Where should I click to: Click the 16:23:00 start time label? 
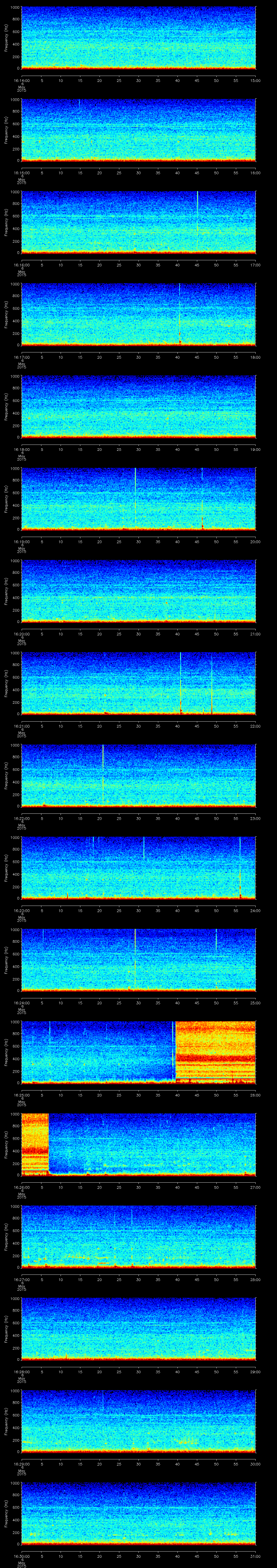tap(21, 910)
